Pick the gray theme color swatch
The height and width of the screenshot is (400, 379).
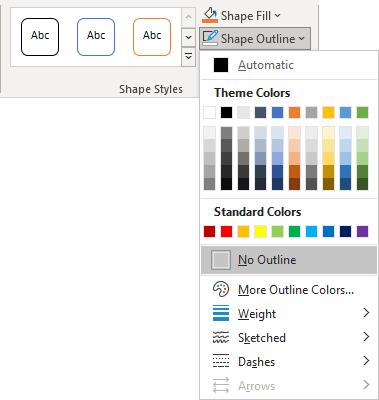click(311, 113)
